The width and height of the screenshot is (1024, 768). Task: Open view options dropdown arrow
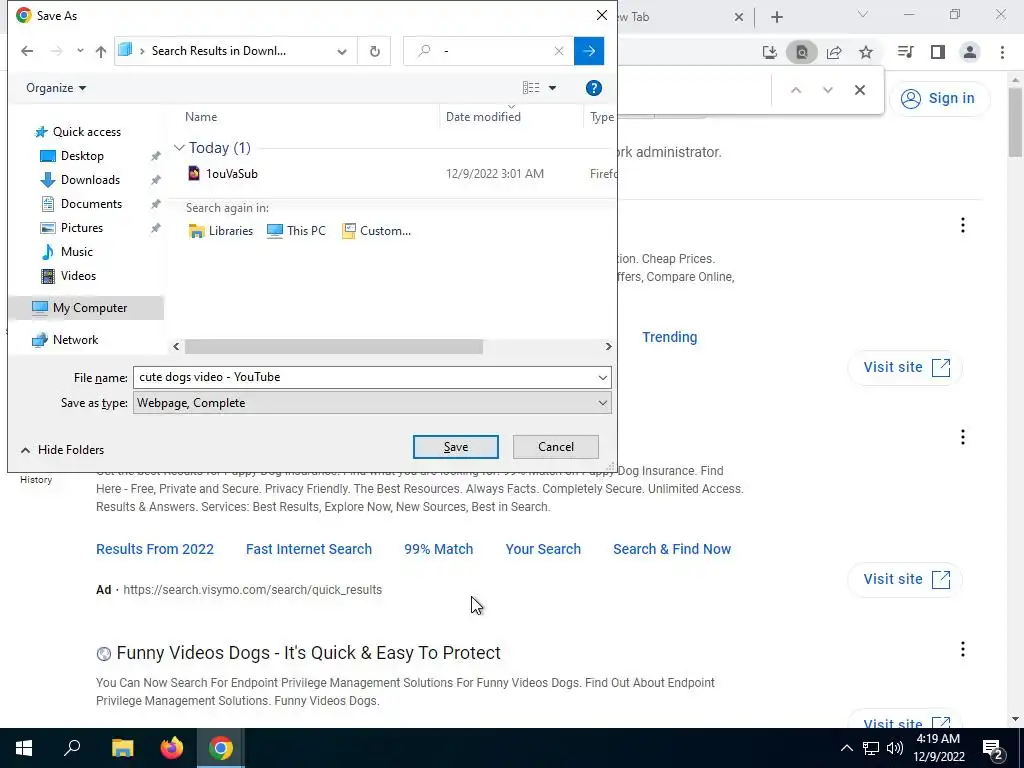pos(552,88)
